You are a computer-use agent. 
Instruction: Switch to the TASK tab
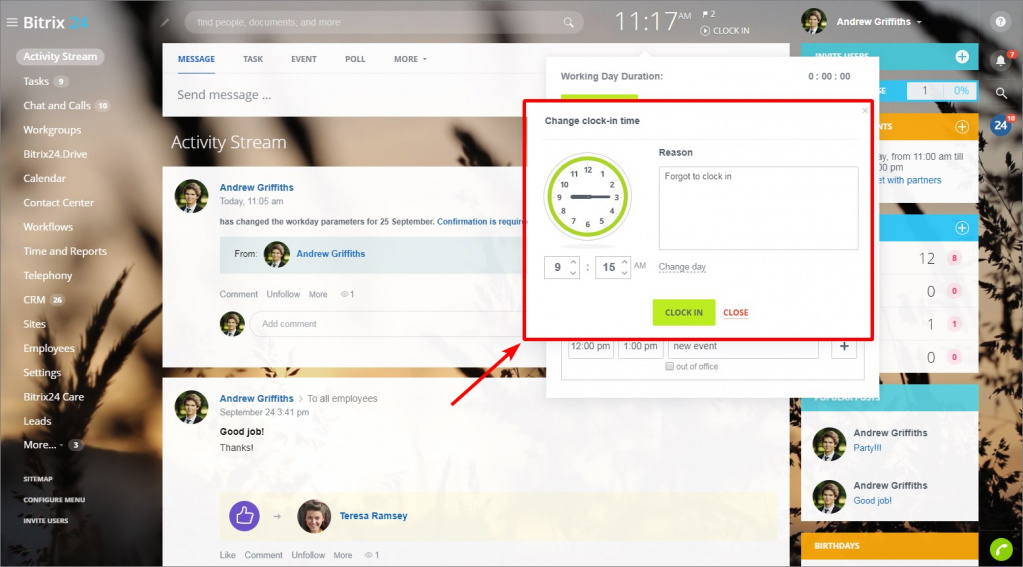pos(252,59)
